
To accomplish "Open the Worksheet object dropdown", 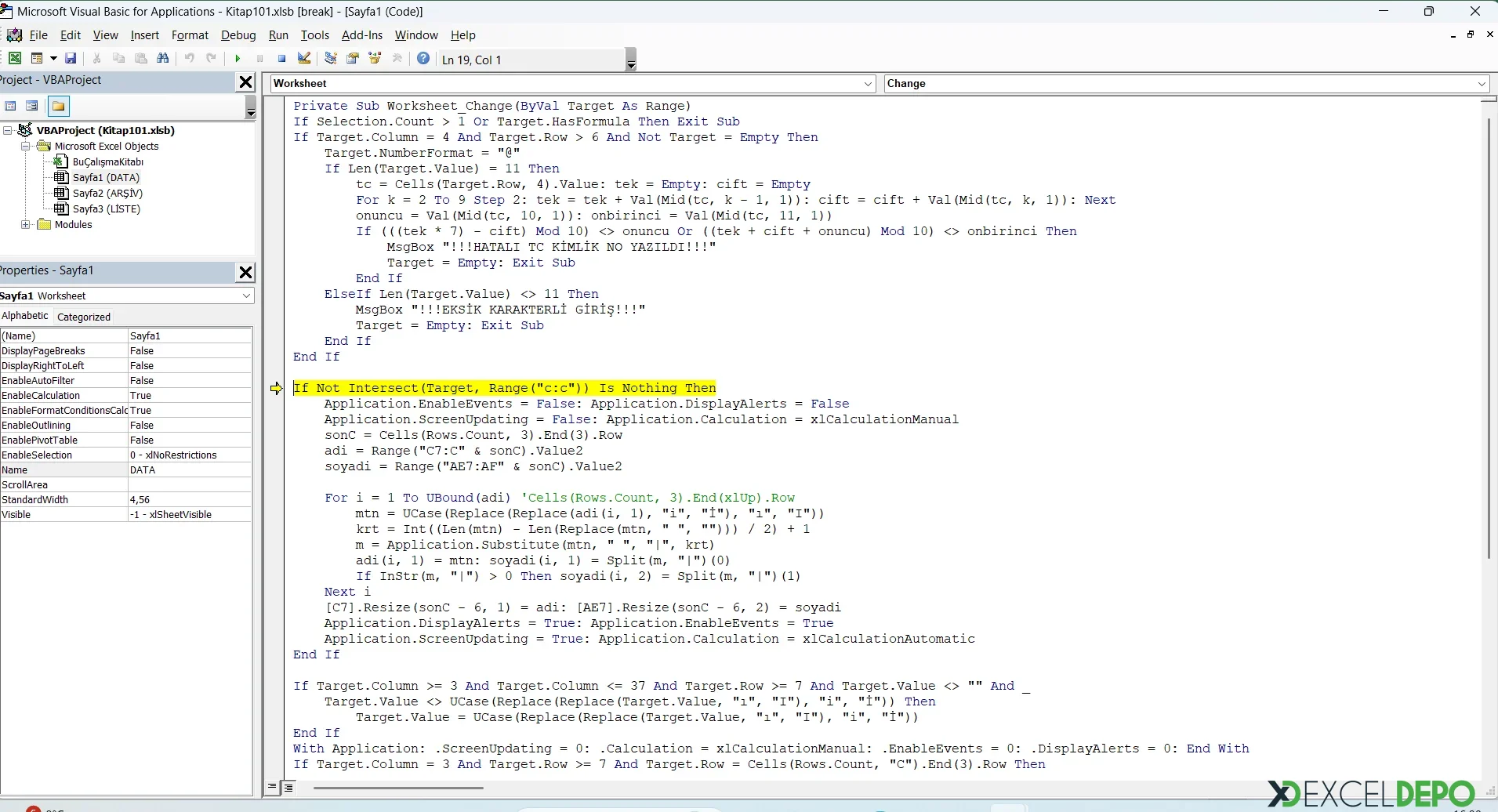I will 868,84.
